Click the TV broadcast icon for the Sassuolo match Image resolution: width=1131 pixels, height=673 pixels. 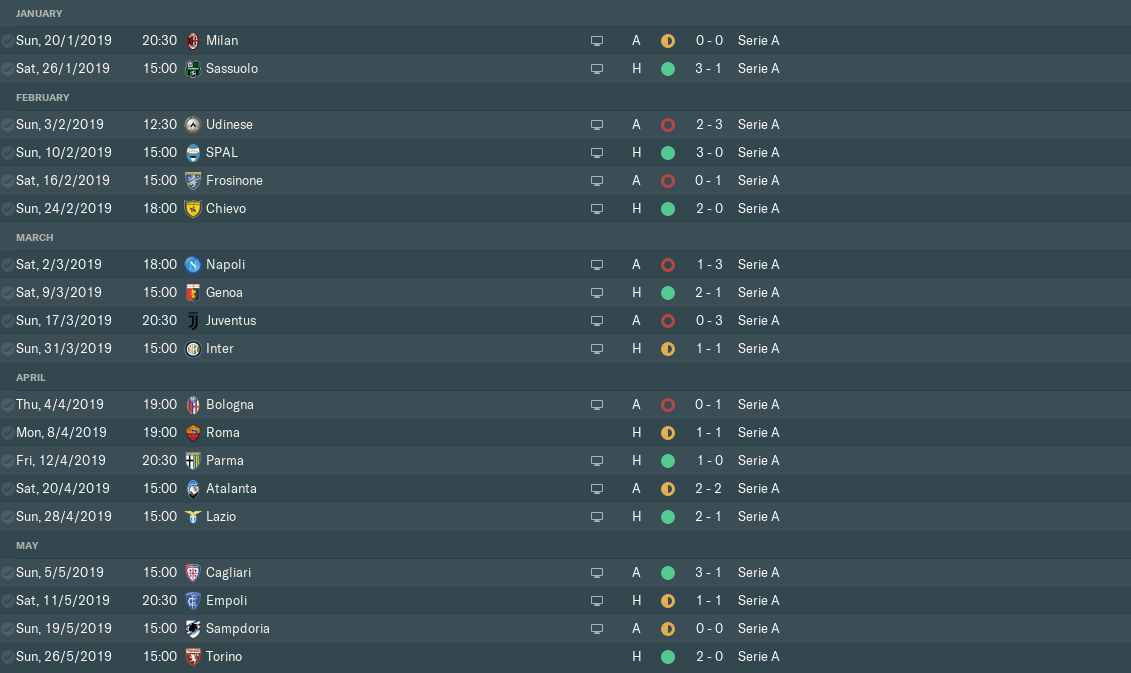597,69
